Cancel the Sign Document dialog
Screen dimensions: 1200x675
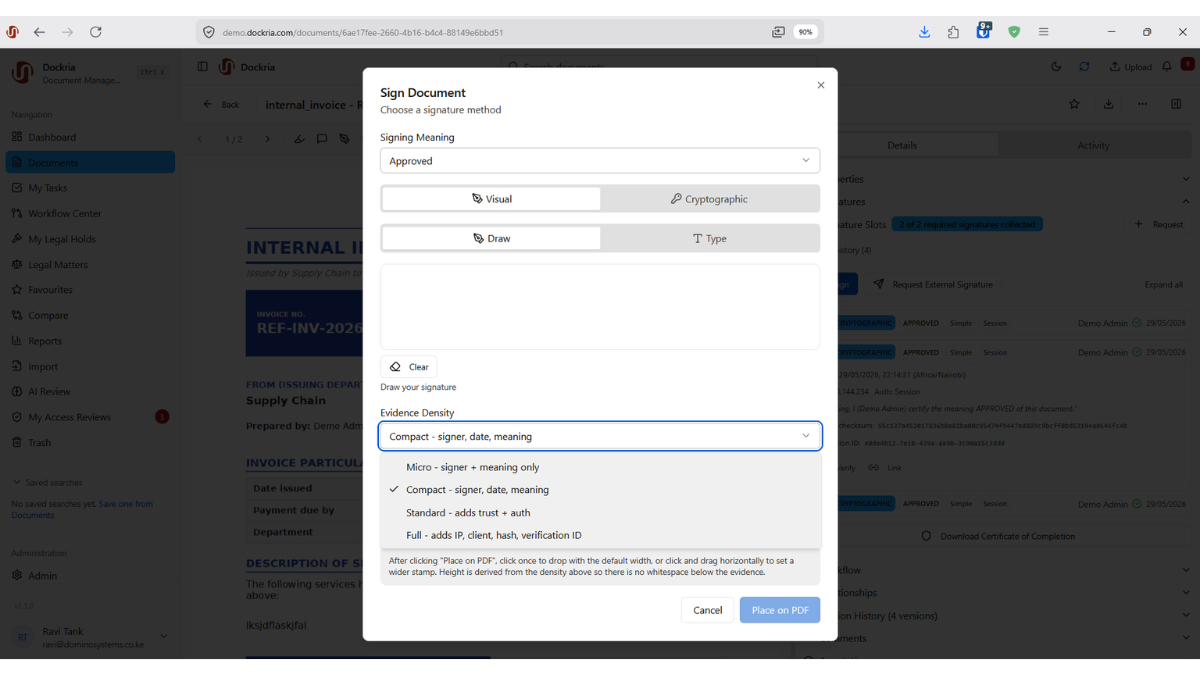[x=707, y=610]
